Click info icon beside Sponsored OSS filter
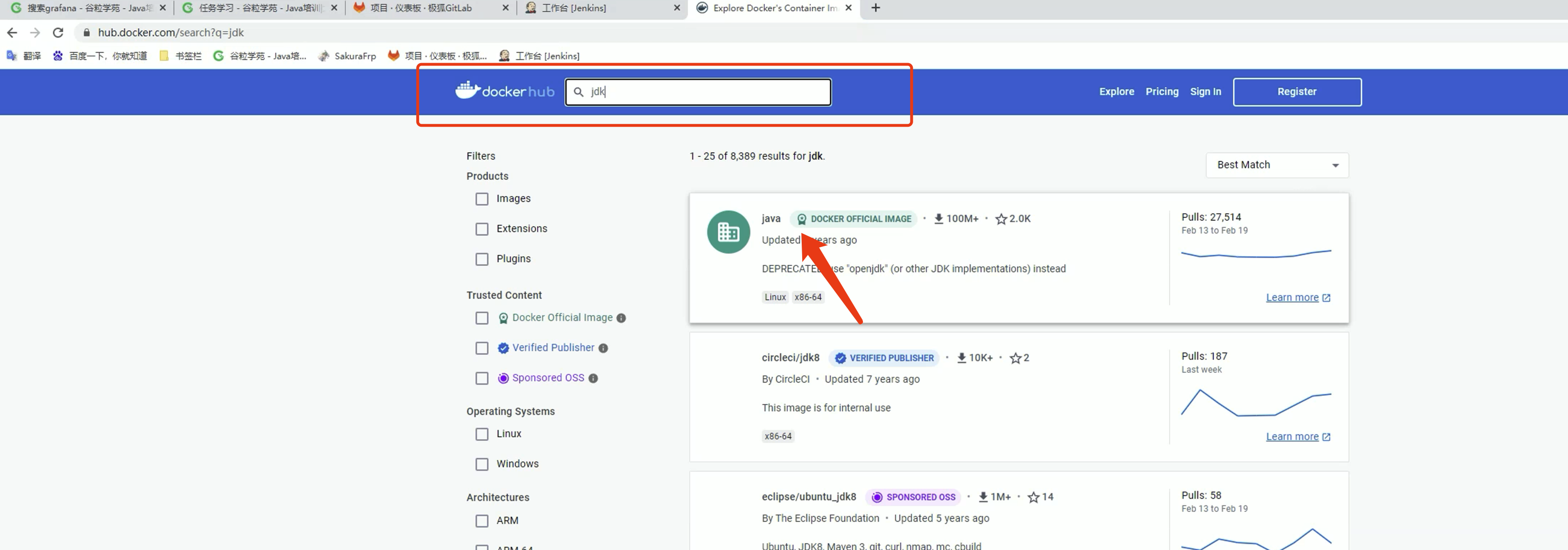 [593, 378]
